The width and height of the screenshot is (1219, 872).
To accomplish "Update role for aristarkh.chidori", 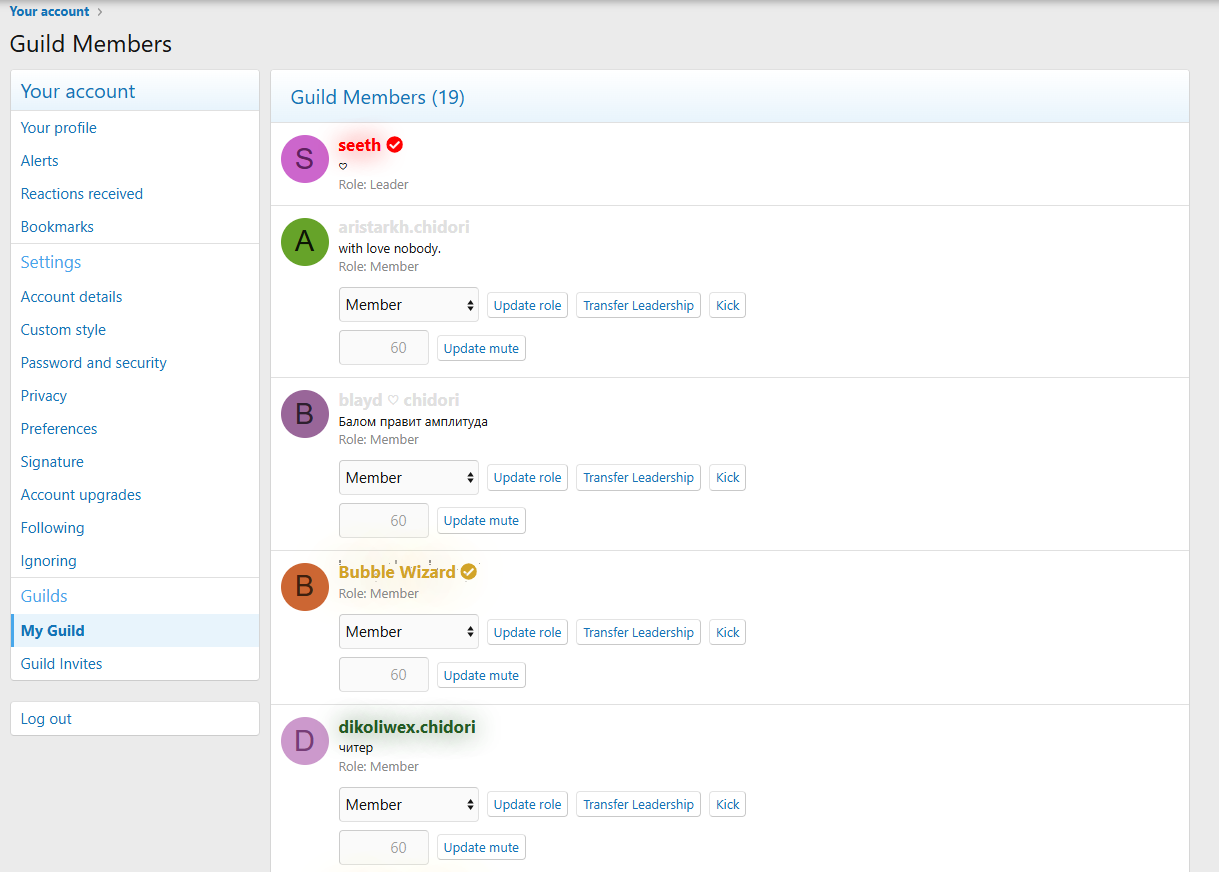I will click(528, 305).
